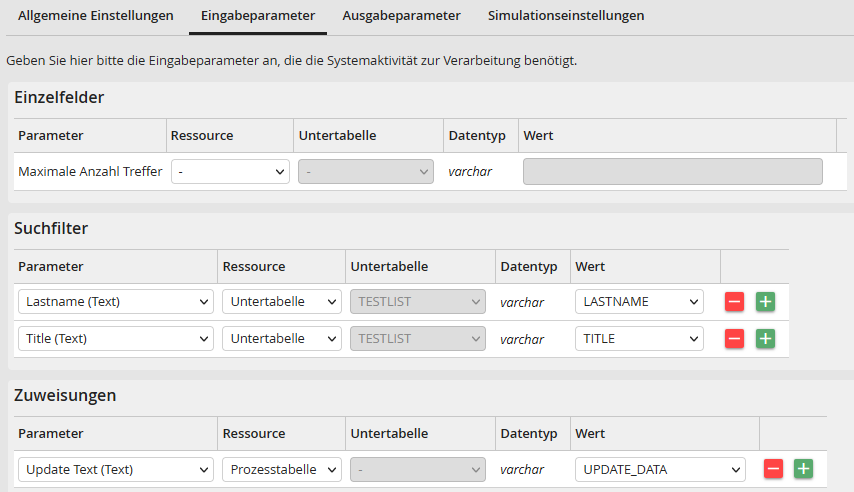Screen dimensions: 854x492
Task: Open the Title (Text) parameter dropdown
Action: pyautogui.click(x=116, y=338)
